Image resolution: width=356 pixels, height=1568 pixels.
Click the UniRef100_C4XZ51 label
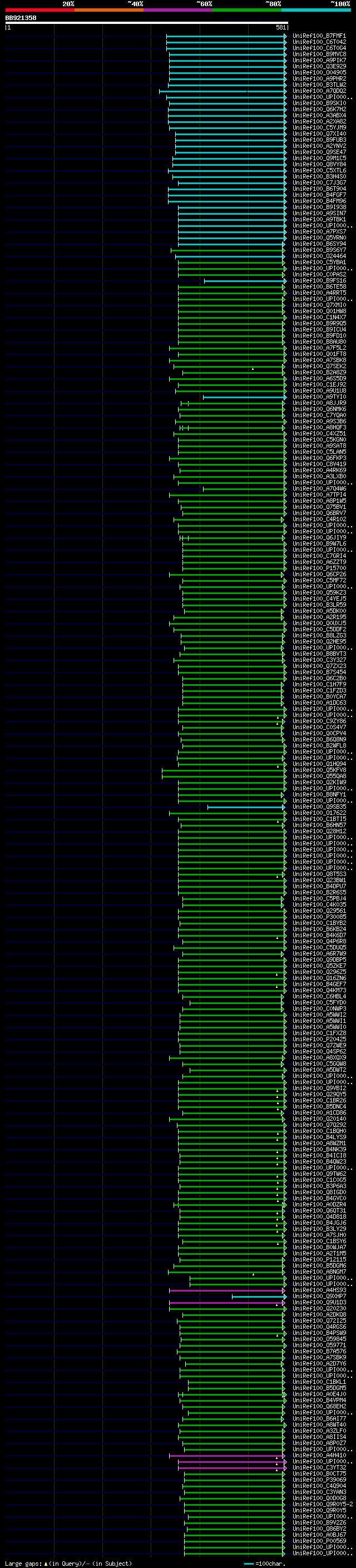click(319, 433)
